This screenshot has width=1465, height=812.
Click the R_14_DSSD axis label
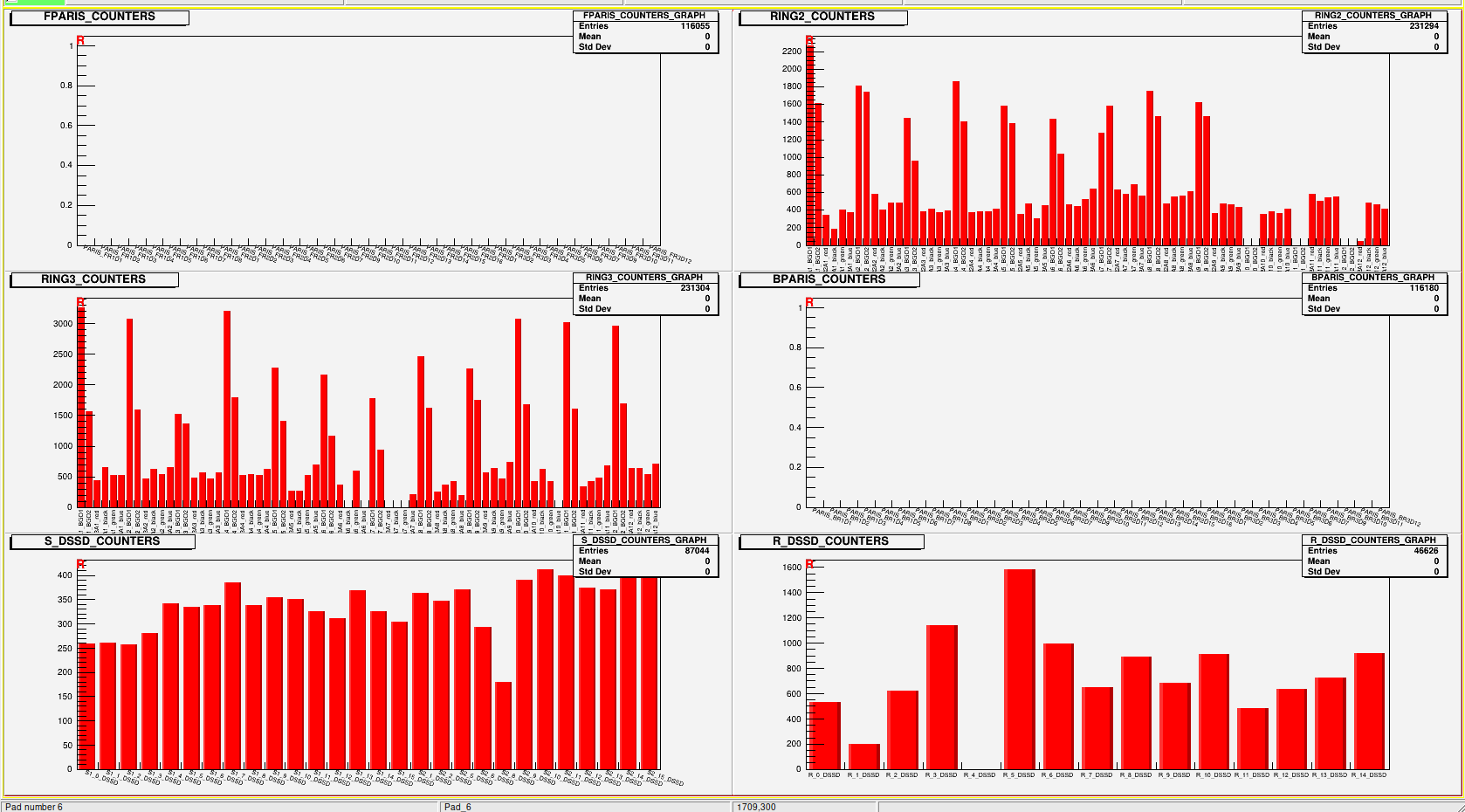tap(1368, 775)
